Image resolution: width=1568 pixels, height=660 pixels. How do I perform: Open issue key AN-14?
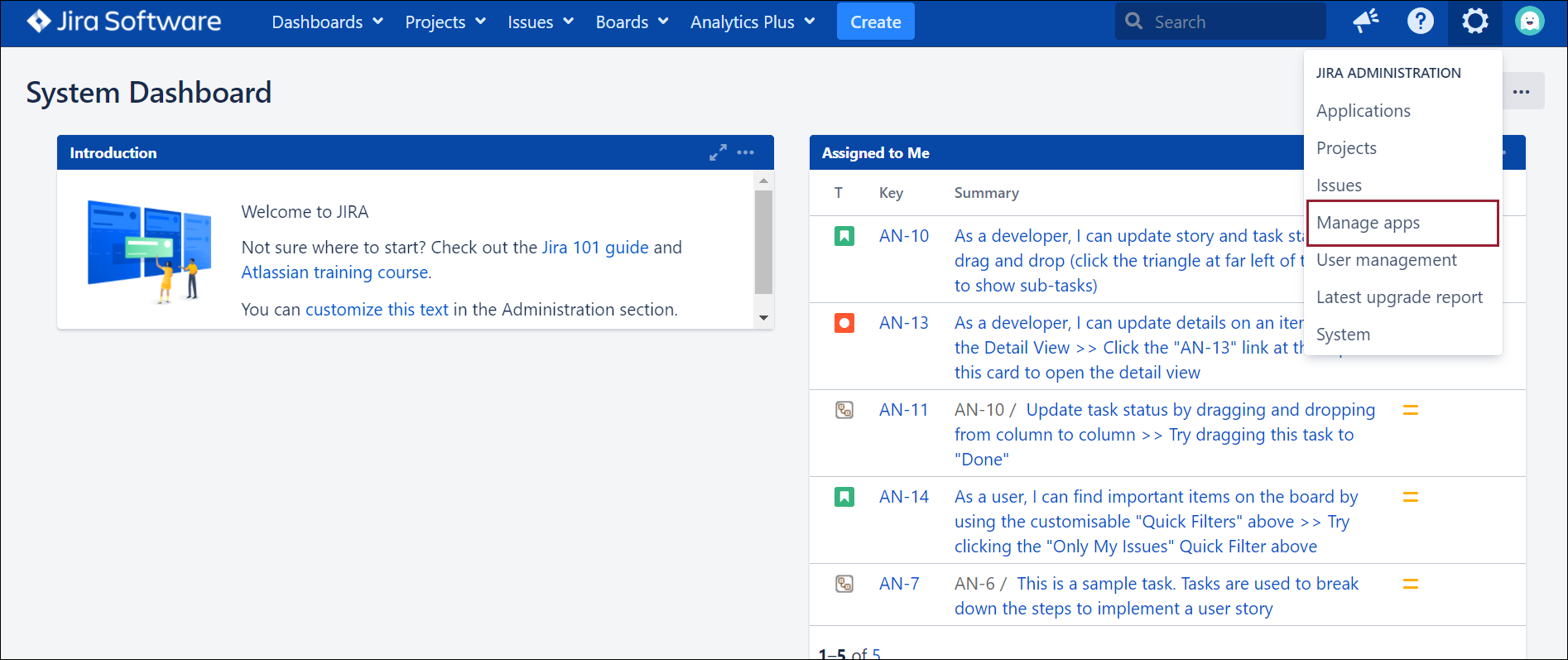904,497
